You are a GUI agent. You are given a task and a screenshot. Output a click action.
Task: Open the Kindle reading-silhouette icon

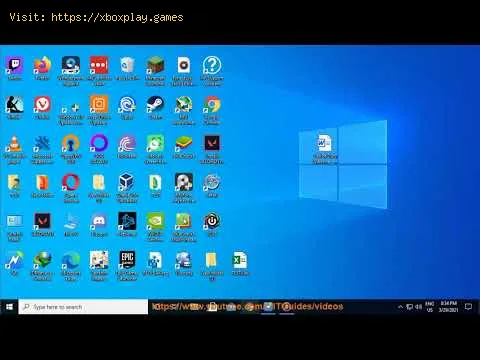pos(15,105)
